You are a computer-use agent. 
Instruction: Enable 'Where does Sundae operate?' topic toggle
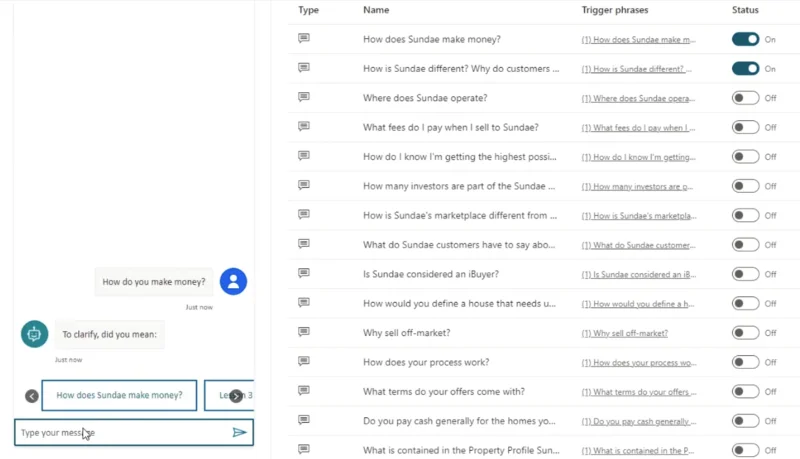click(745, 98)
